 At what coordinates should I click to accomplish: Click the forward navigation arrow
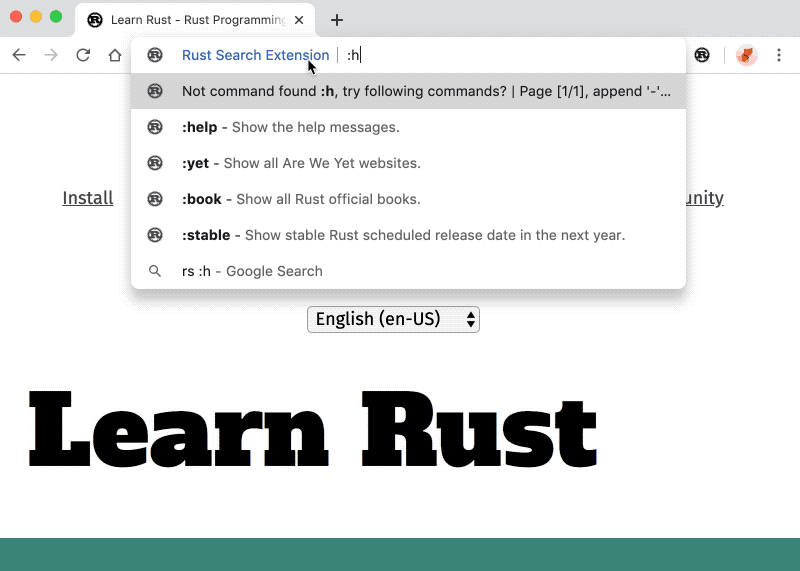coord(51,55)
